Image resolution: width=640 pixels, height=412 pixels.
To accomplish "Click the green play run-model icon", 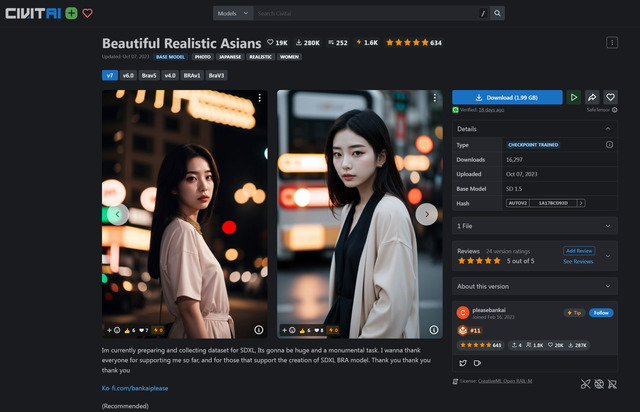I will (573, 97).
